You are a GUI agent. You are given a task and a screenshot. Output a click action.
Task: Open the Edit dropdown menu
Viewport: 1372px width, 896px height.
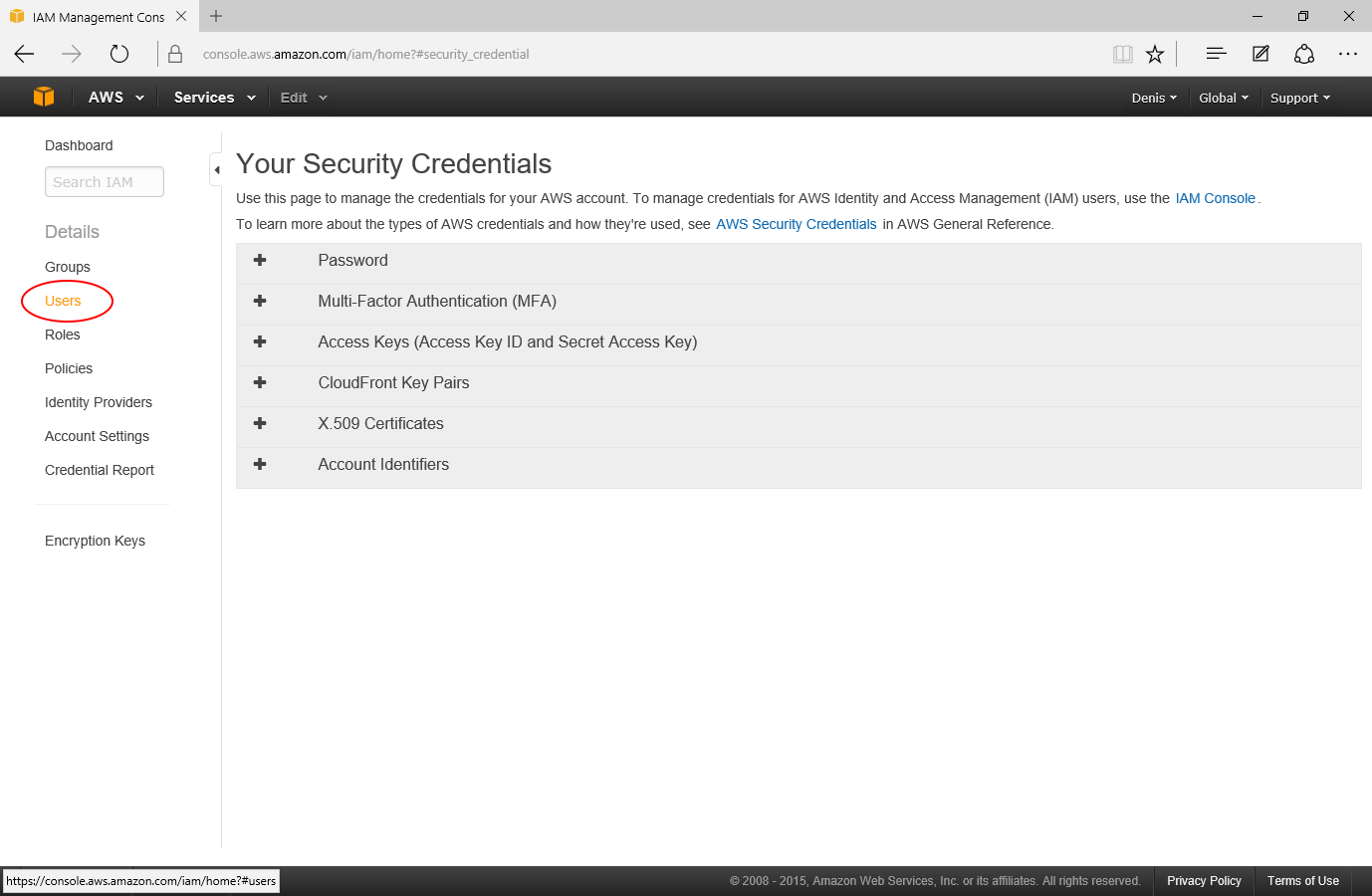pos(304,97)
